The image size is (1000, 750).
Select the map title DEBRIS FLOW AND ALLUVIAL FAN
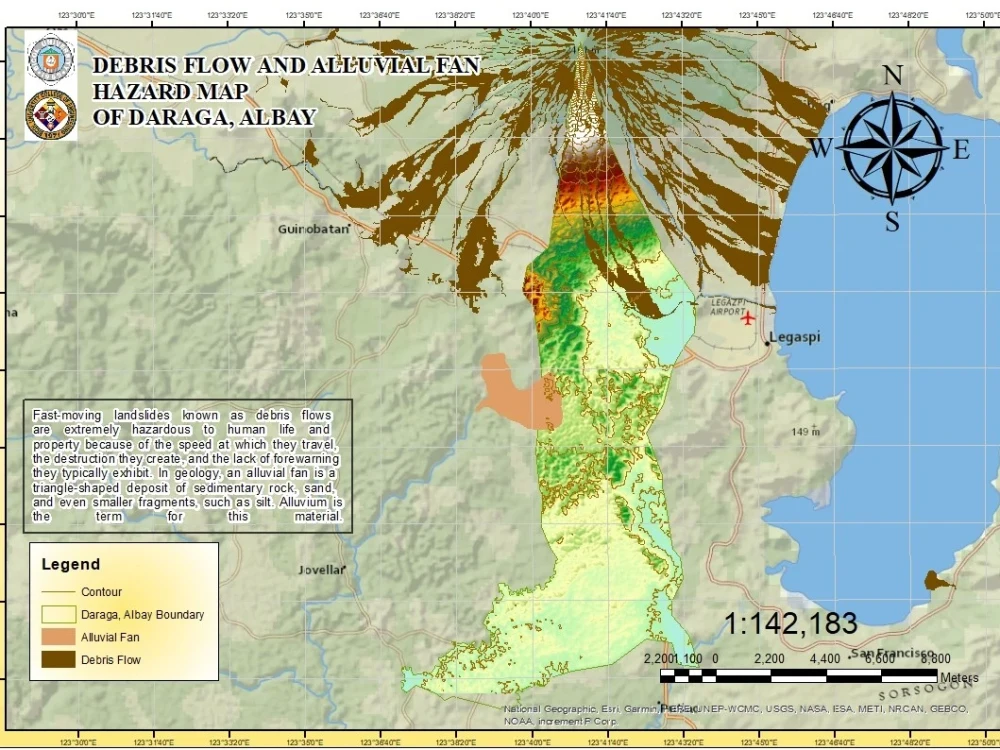pos(286,65)
